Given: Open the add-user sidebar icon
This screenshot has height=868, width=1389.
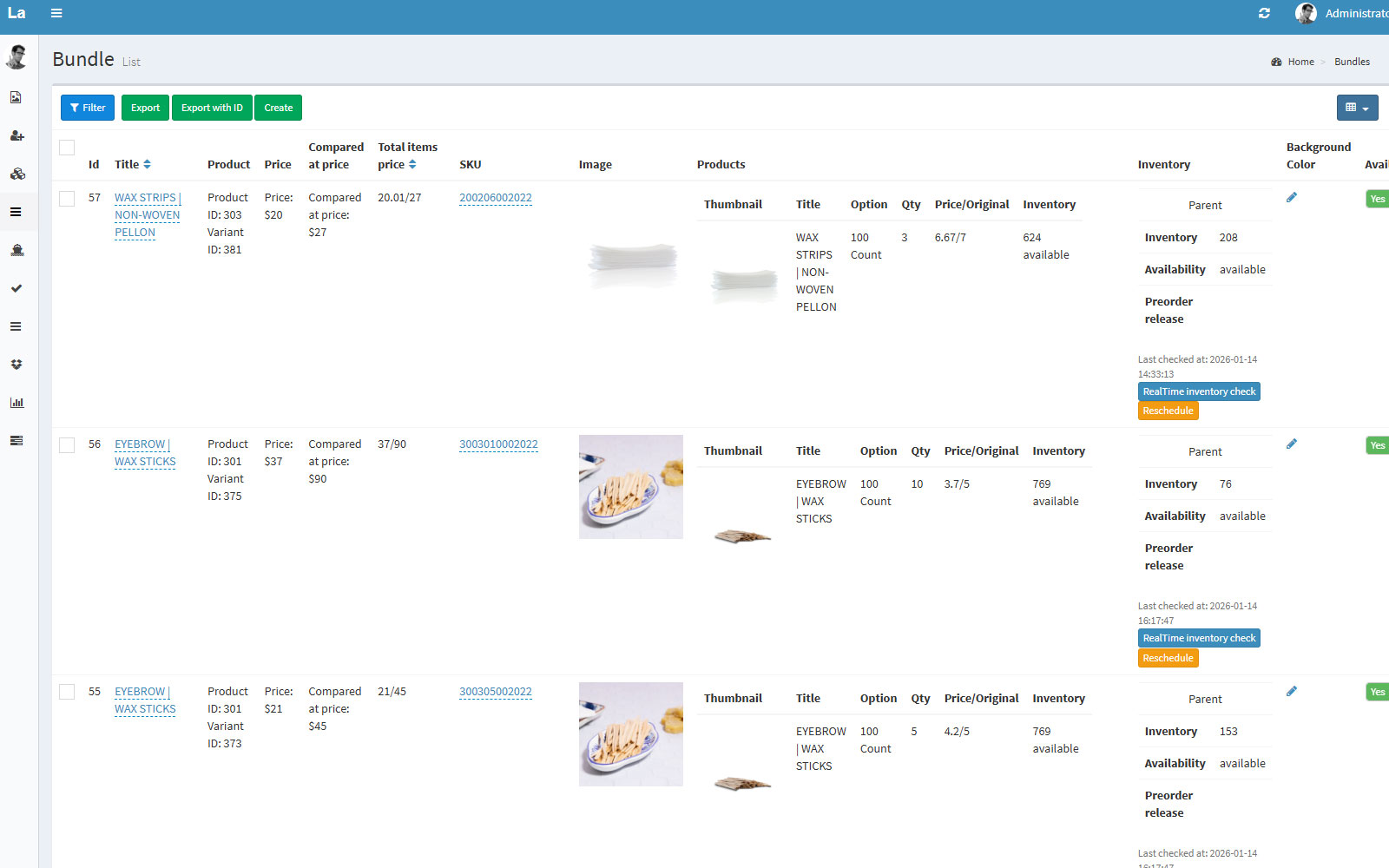Looking at the screenshot, I should coord(16,135).
